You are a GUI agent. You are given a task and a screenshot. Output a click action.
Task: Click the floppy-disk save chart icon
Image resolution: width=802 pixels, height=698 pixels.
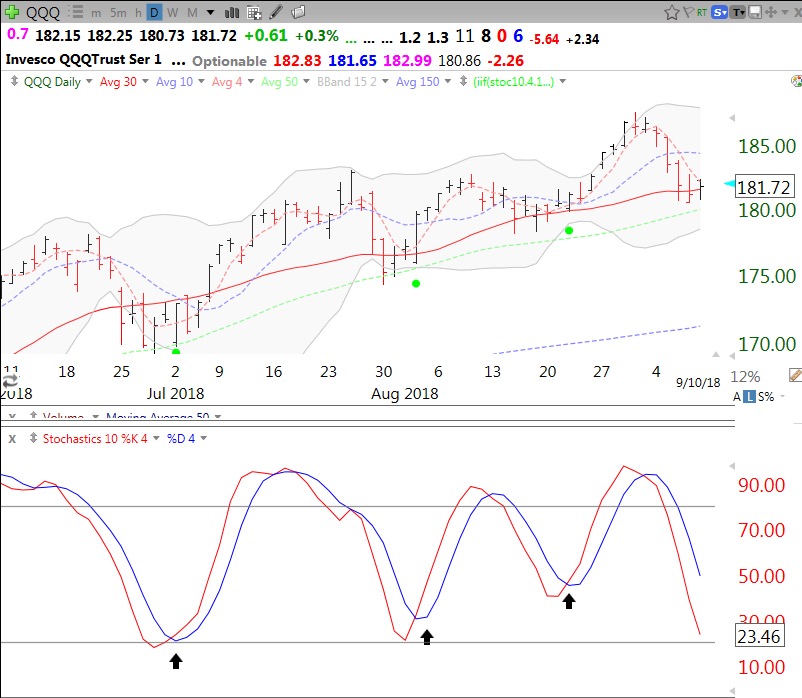click(754, 12)
